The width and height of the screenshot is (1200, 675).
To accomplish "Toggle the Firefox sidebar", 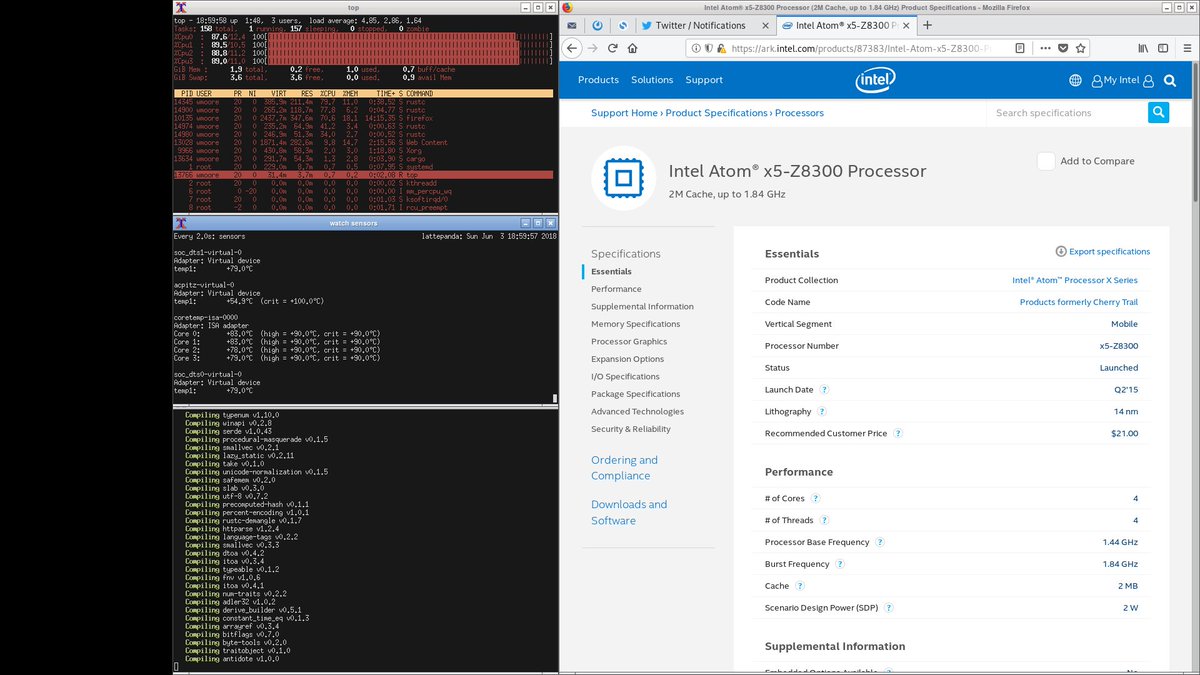I will pyautogui.click(x=1163, y=48).
